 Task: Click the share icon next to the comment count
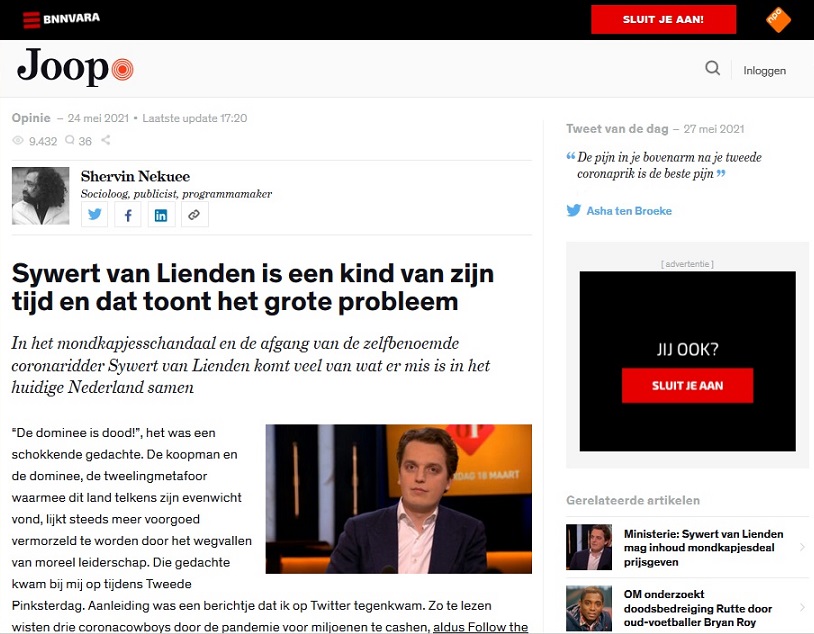tap(106, 140)
